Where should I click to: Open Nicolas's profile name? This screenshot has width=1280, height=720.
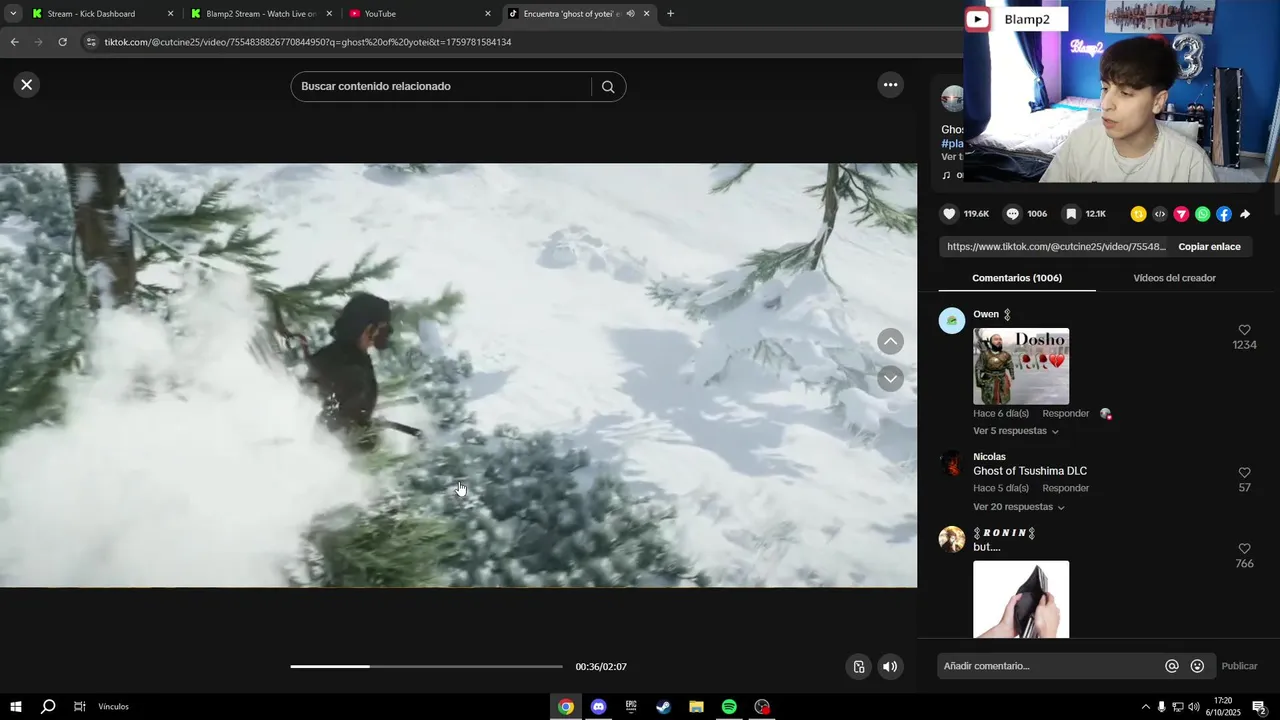[x=989, y=457]
